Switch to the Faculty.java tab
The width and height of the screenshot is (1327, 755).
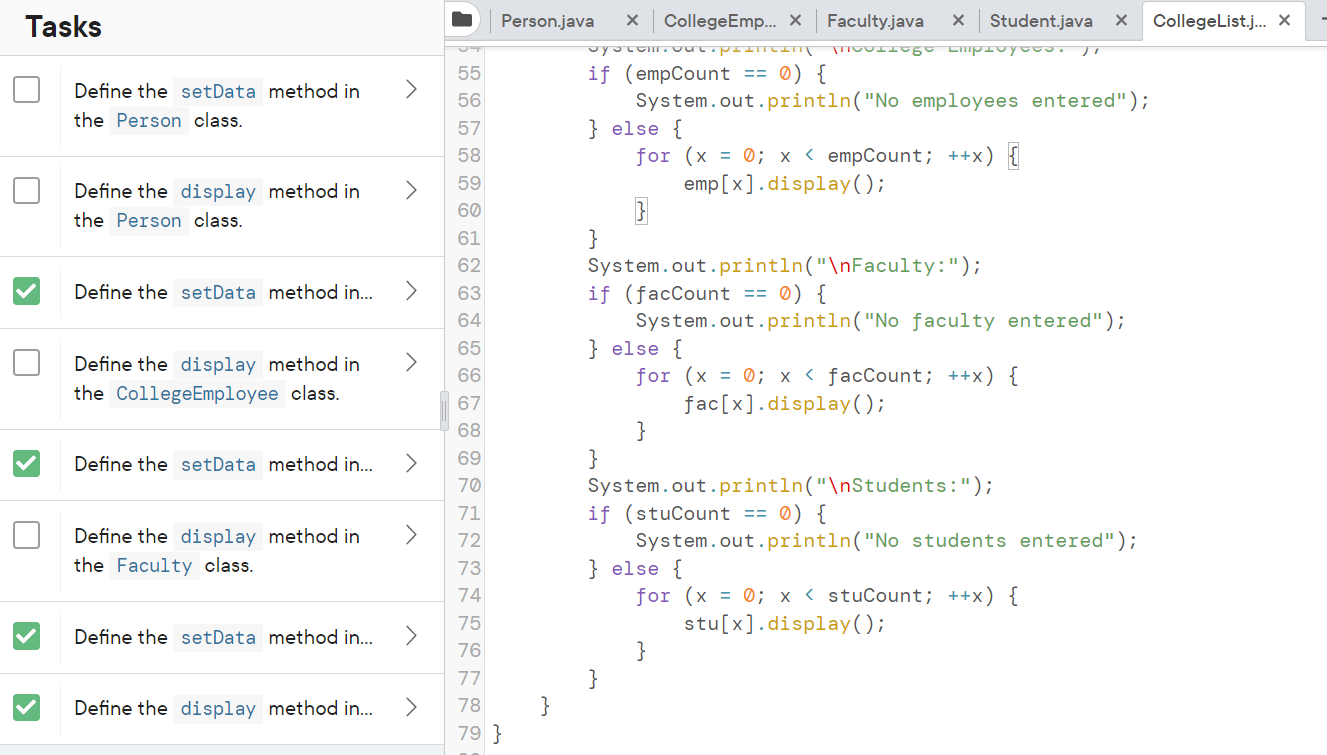[x=876, y=20]
